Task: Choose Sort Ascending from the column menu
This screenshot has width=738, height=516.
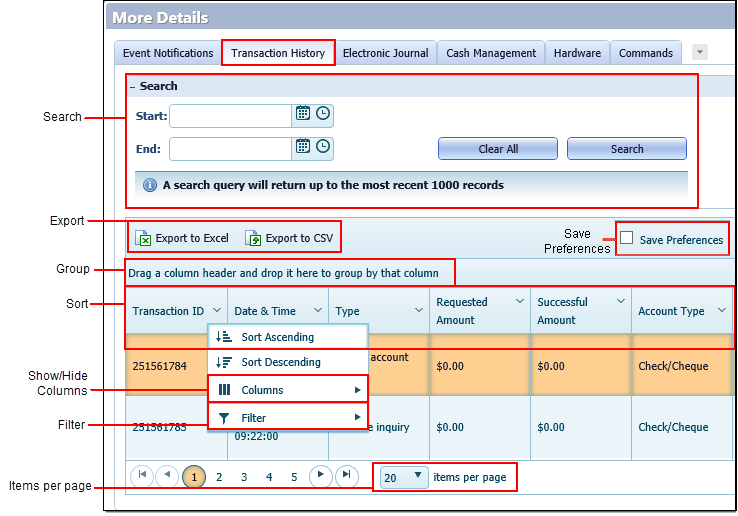Action: pyautogui.click(x=288, y=337)
